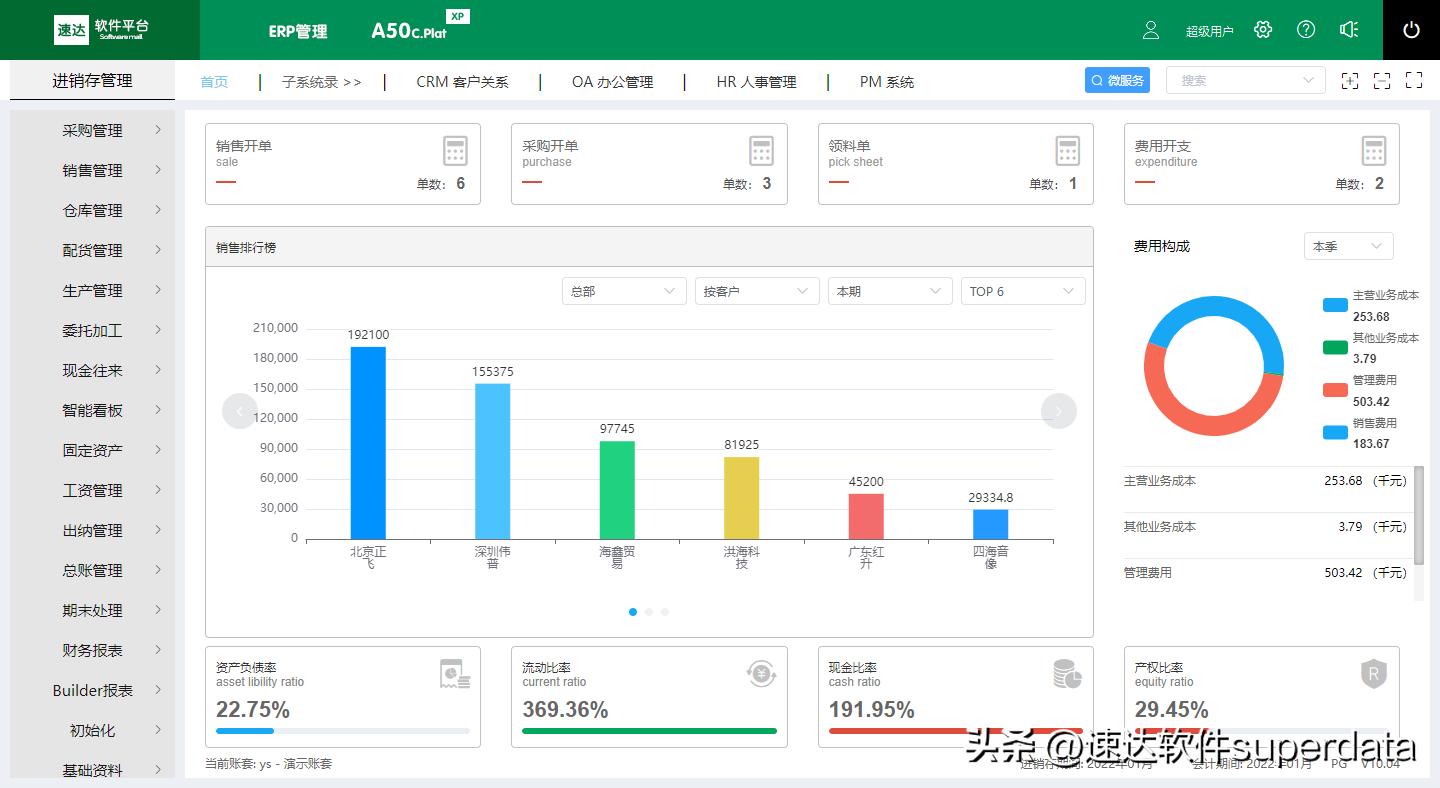1440x788 pixels.
Task: Open the 本季 dropdown in the 费用构成 panel
Action: (1347, 246)
